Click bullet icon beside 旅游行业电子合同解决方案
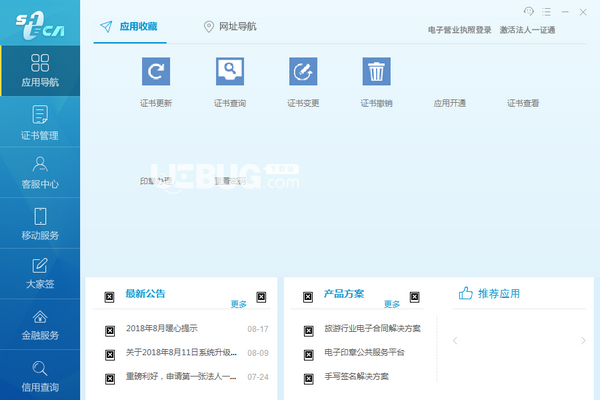Image resolution: width=600 pixels, height=400 pixels. pyautogui.click(x=308, y=331)
